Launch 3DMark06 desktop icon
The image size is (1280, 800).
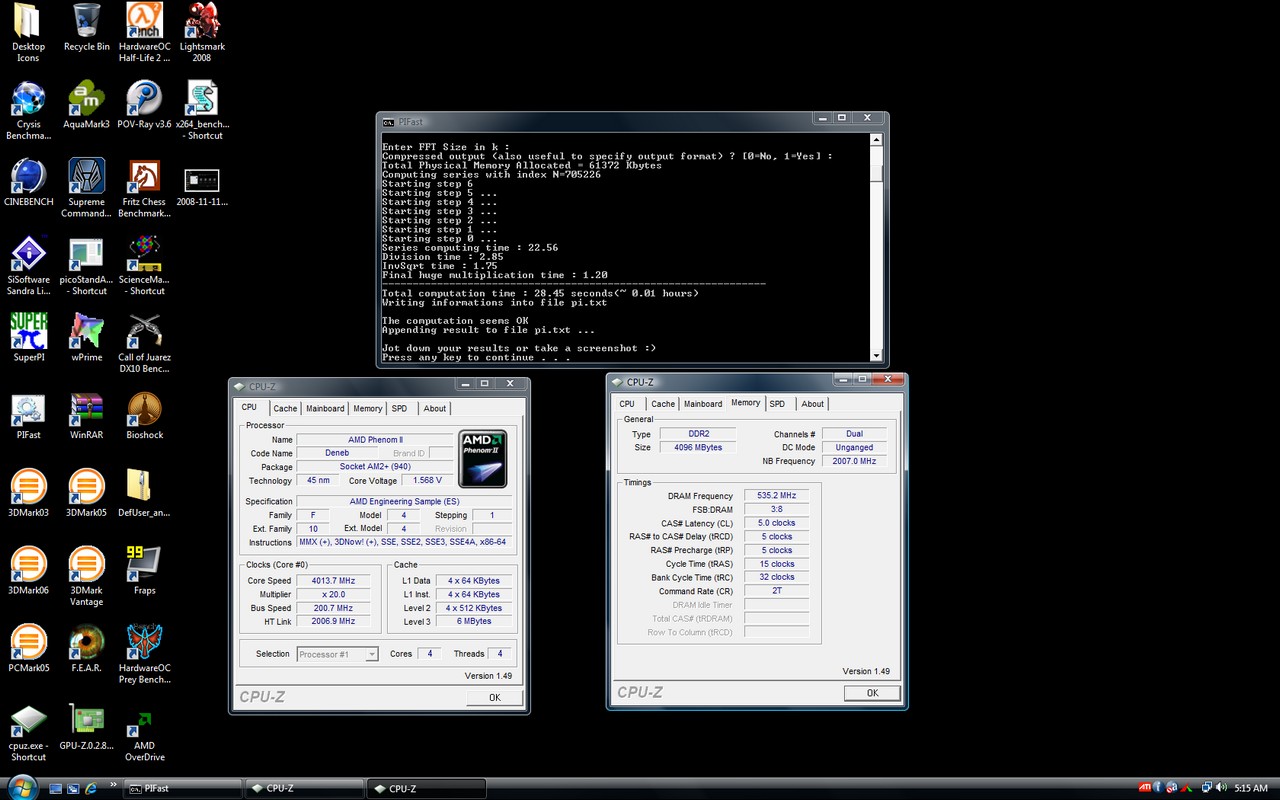(28, 572)
